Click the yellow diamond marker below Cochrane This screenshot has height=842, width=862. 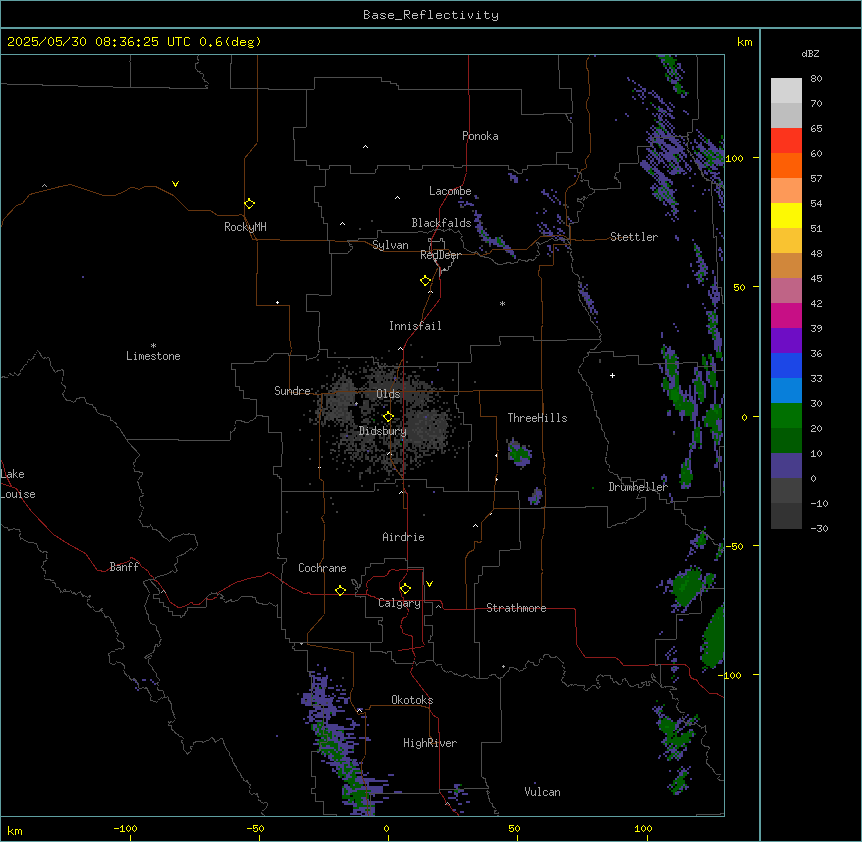pyautogui.click(x=340, y=590)
